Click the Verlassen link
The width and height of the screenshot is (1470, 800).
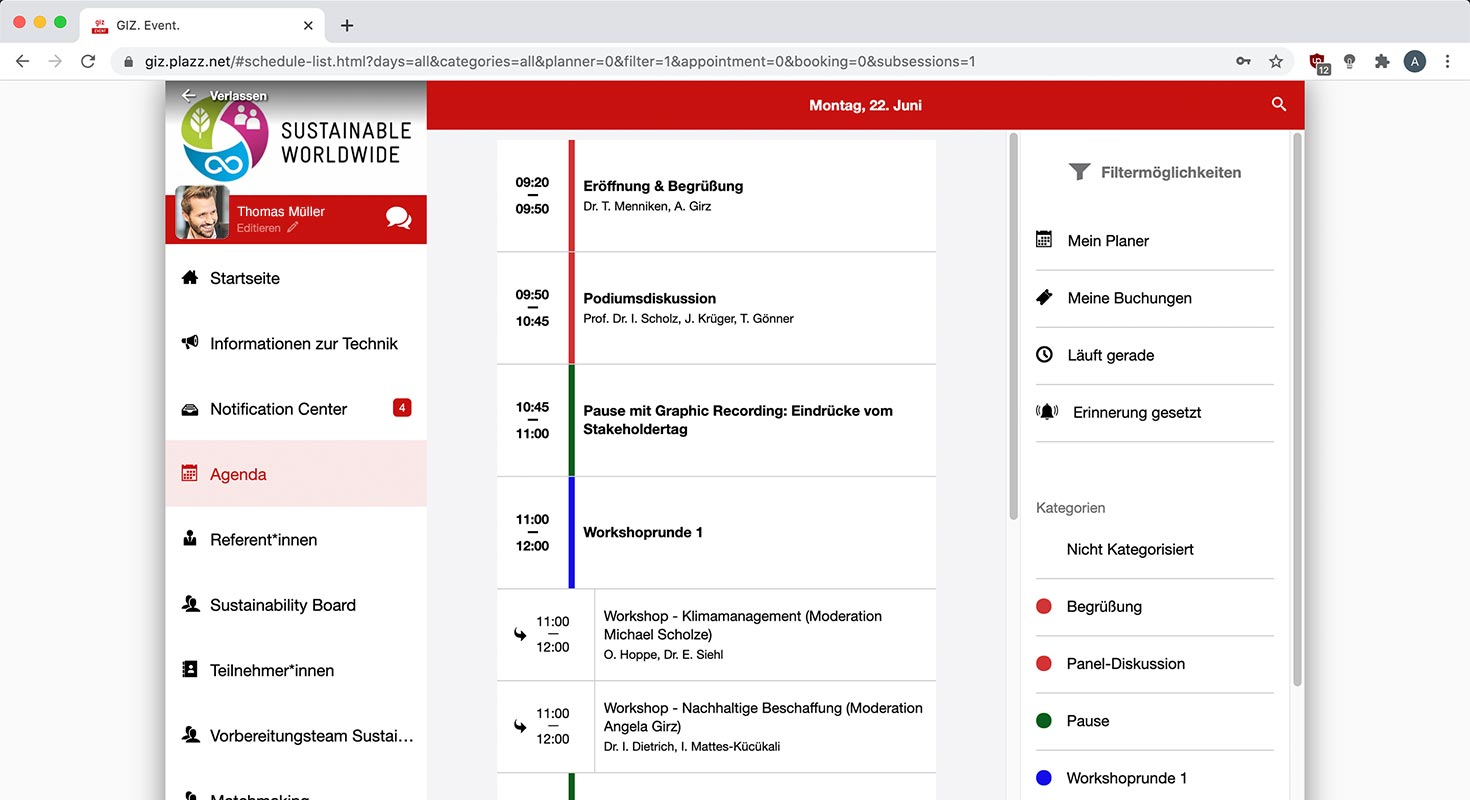click(x=238, y=95)
